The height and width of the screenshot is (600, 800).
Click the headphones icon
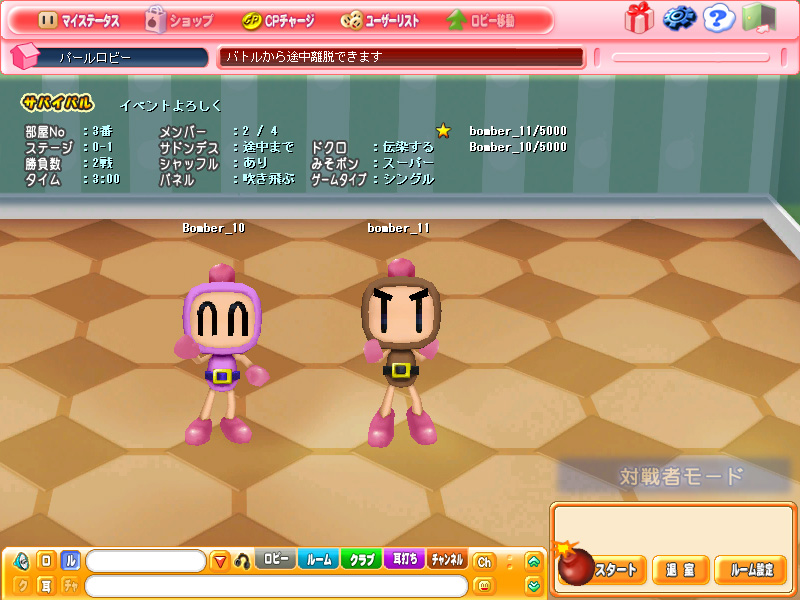[242, 562]
